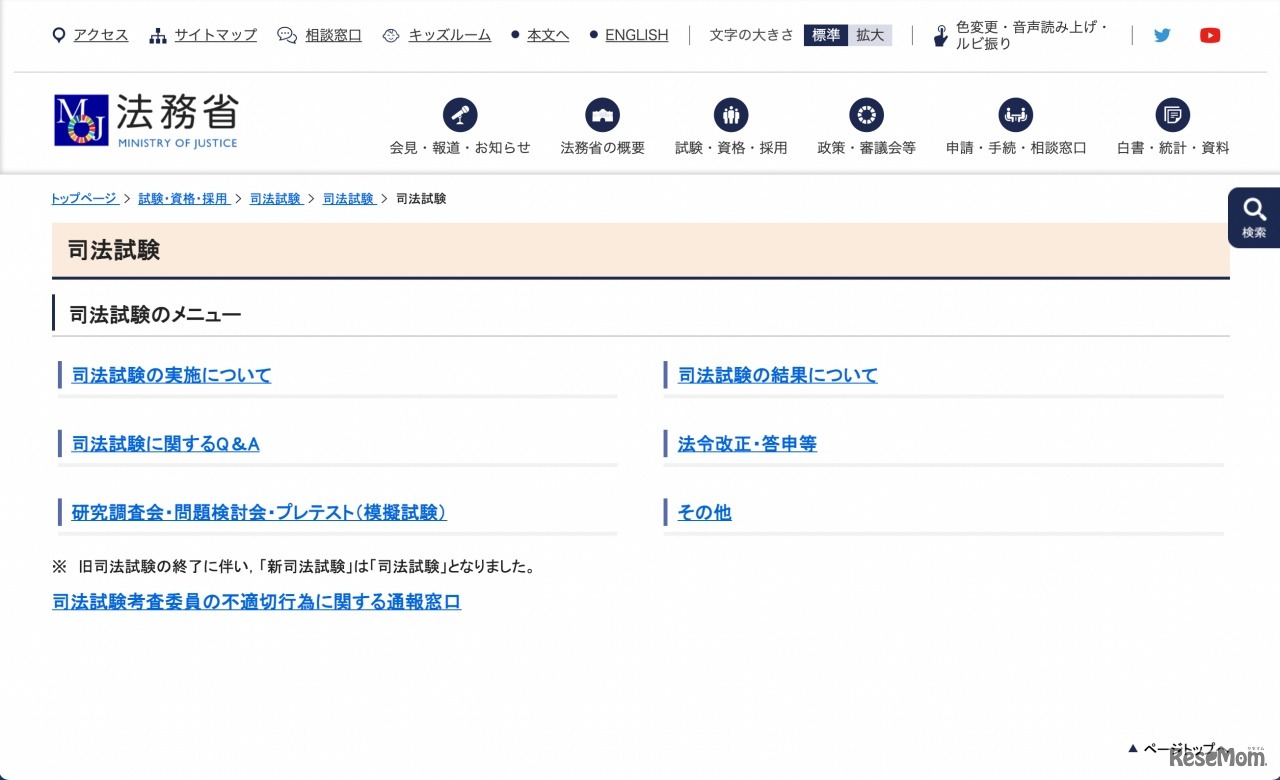Click the Ministry of Justice MOJ logo
The height and width of the screenshot is (780, 1280).
pos(144,118)
